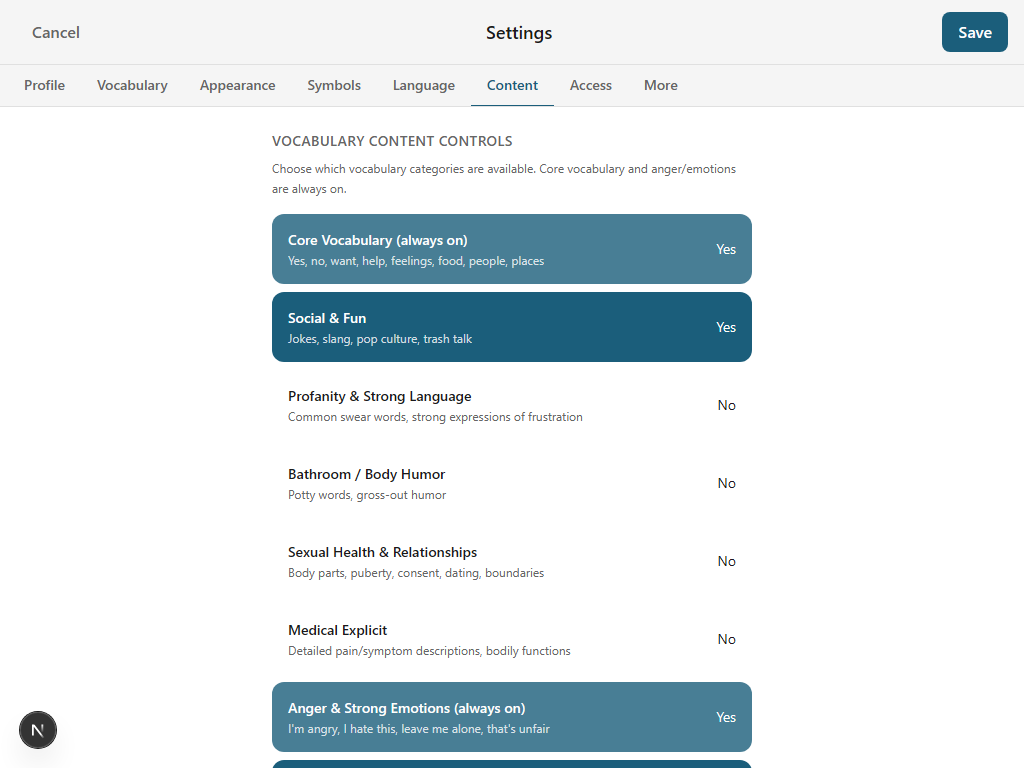Click the circular N avatar icon

tap(38, 730)
